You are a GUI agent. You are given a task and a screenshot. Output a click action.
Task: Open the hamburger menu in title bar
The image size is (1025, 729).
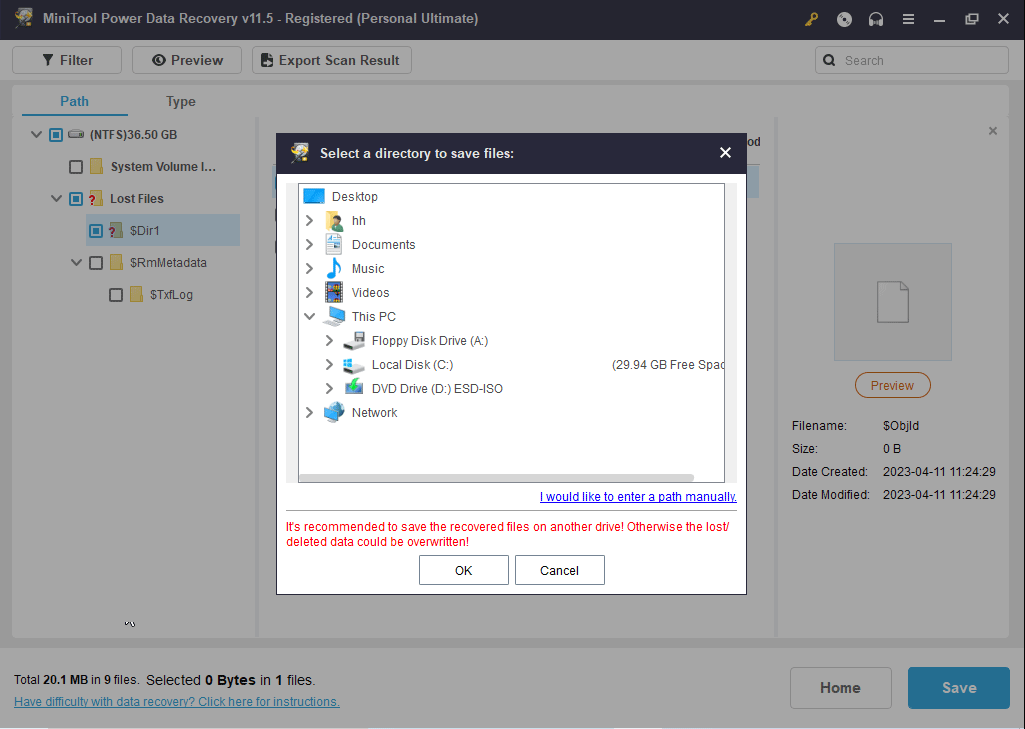click(x=908, y=19)
